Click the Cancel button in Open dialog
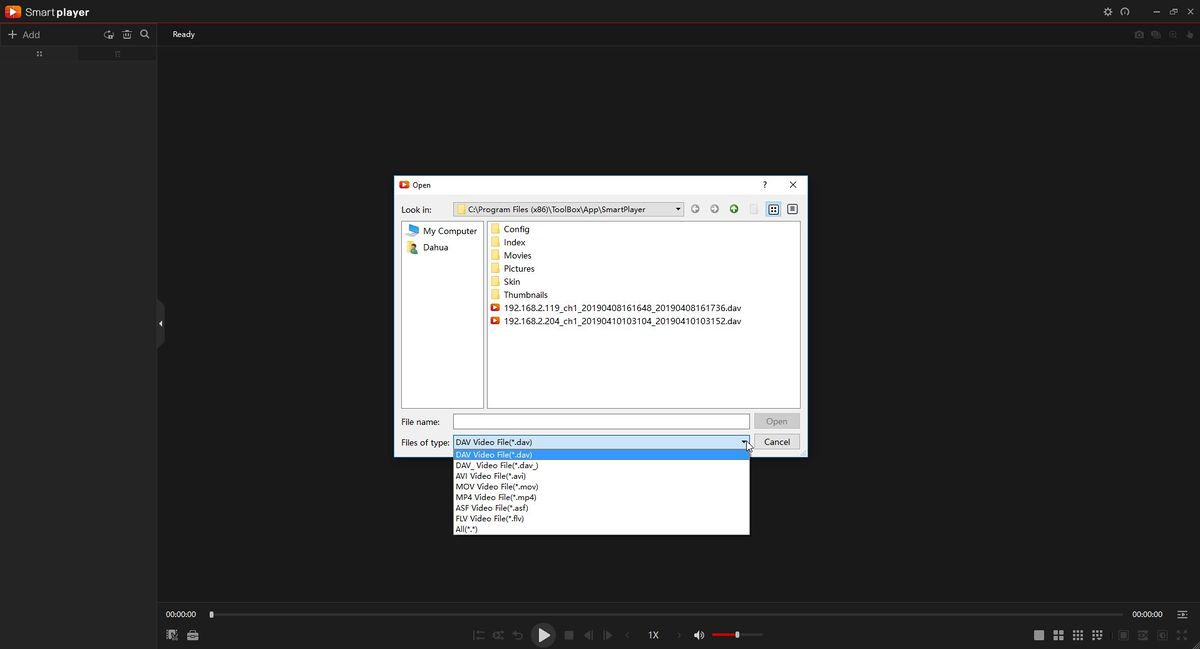This screenshot has width=1200, height=649. click(x=777, y=442)
